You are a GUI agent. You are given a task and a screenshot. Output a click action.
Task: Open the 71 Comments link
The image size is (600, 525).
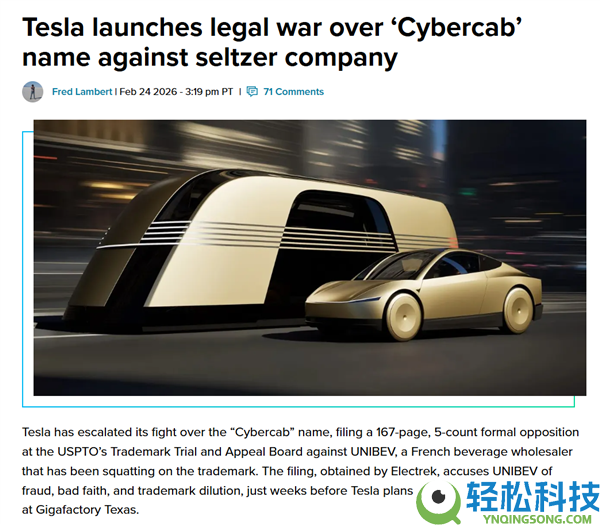coord(293,92)
